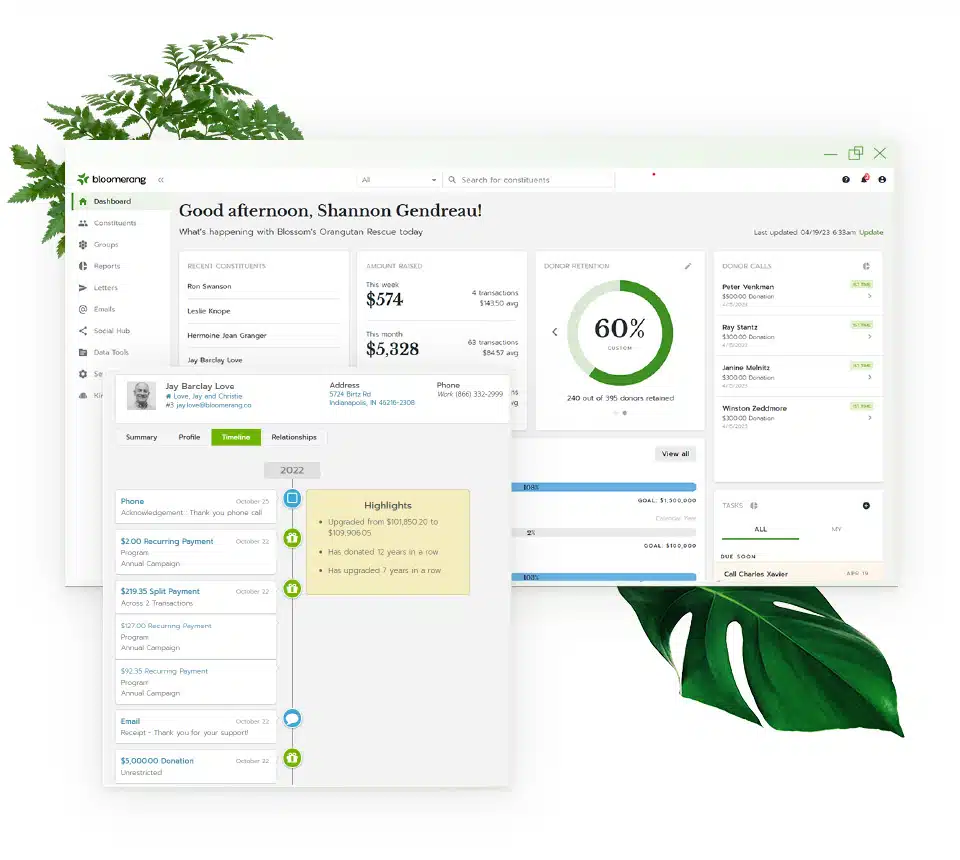
Task: Open the Love, Jay and Christie household link
Action: click(x=208, y=396)
